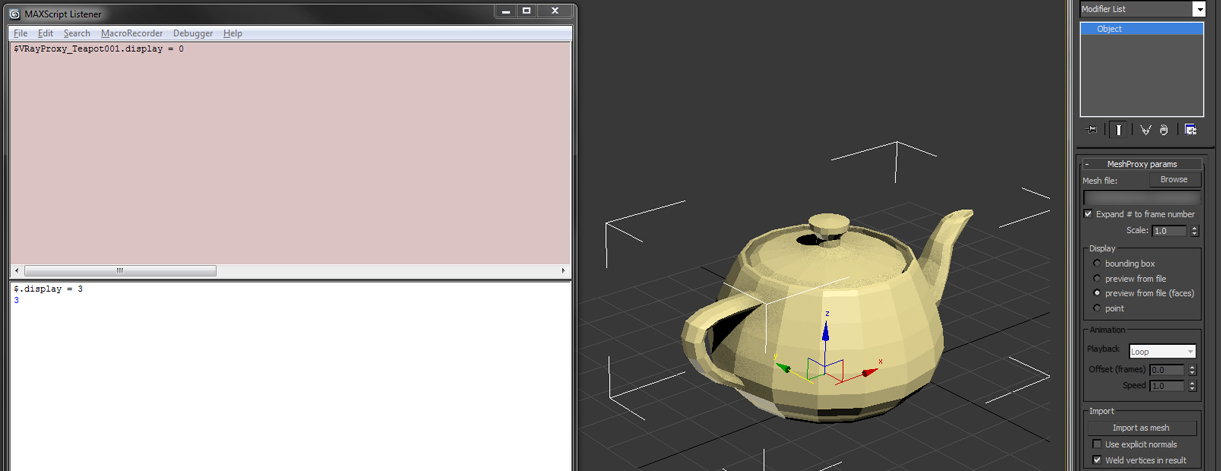The image size is (1221, 471).
Task: Open the Debugger menu
Action: (193, 33)
